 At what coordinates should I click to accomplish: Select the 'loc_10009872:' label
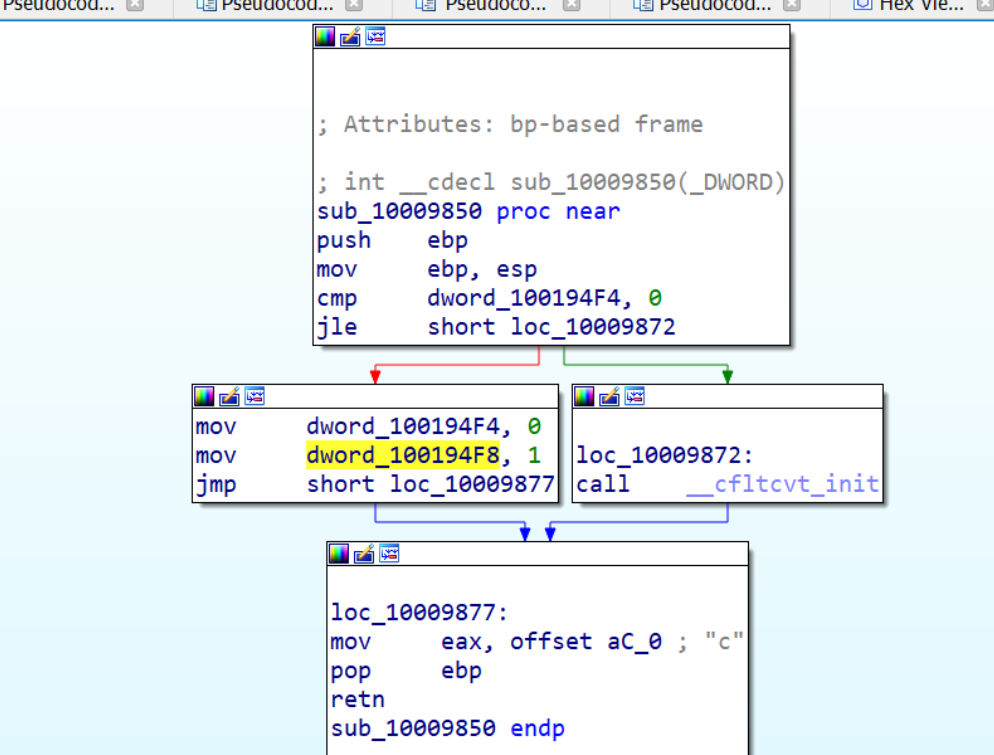tap(664, 455)
